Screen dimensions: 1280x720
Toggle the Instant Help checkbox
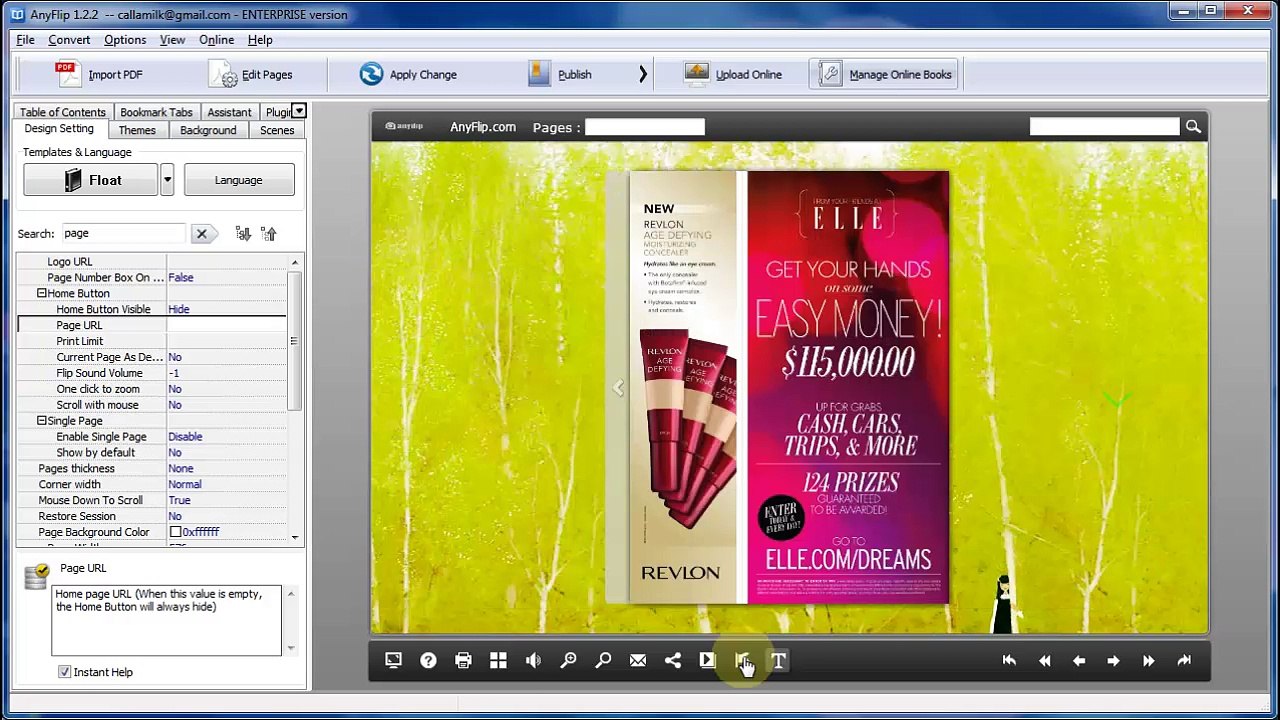tap(65, 672)
